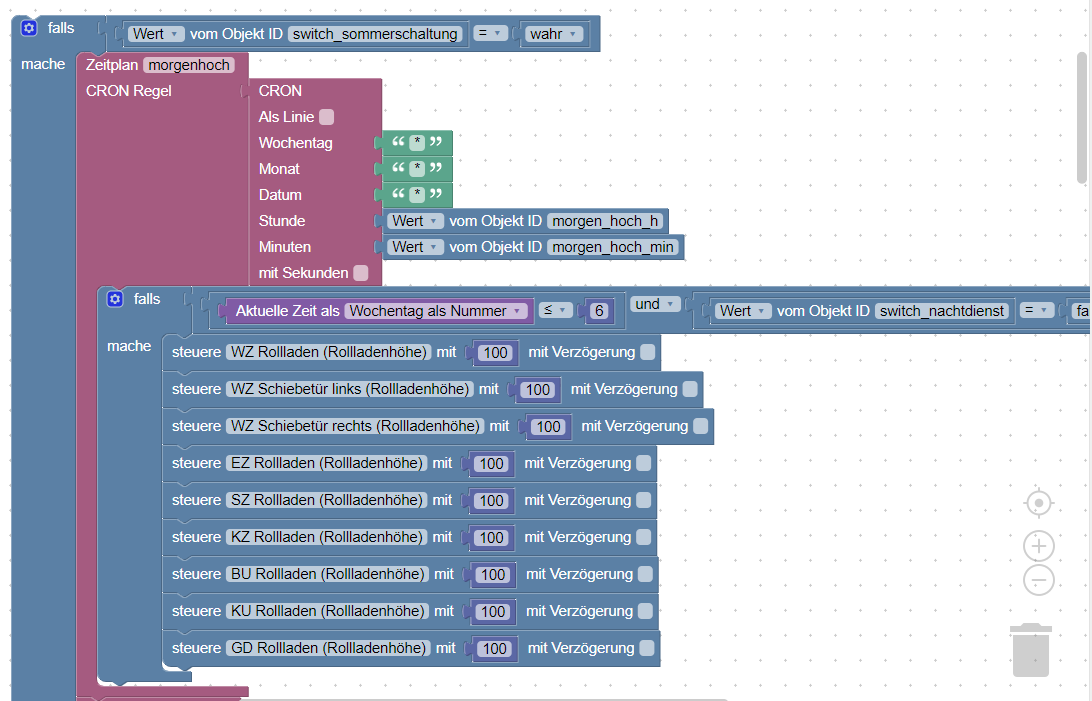This screenshot has width=1092, height=701.
Task: Select object GD Rollladen (Rollladenhöhe)
Action: 329,647
